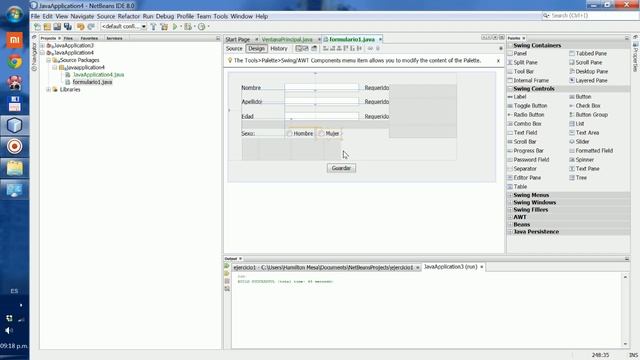Activate Connection Mode in the designer toolbar
Image resolution: width=640 pixels, height=360 pixels.
pos(305,49)
